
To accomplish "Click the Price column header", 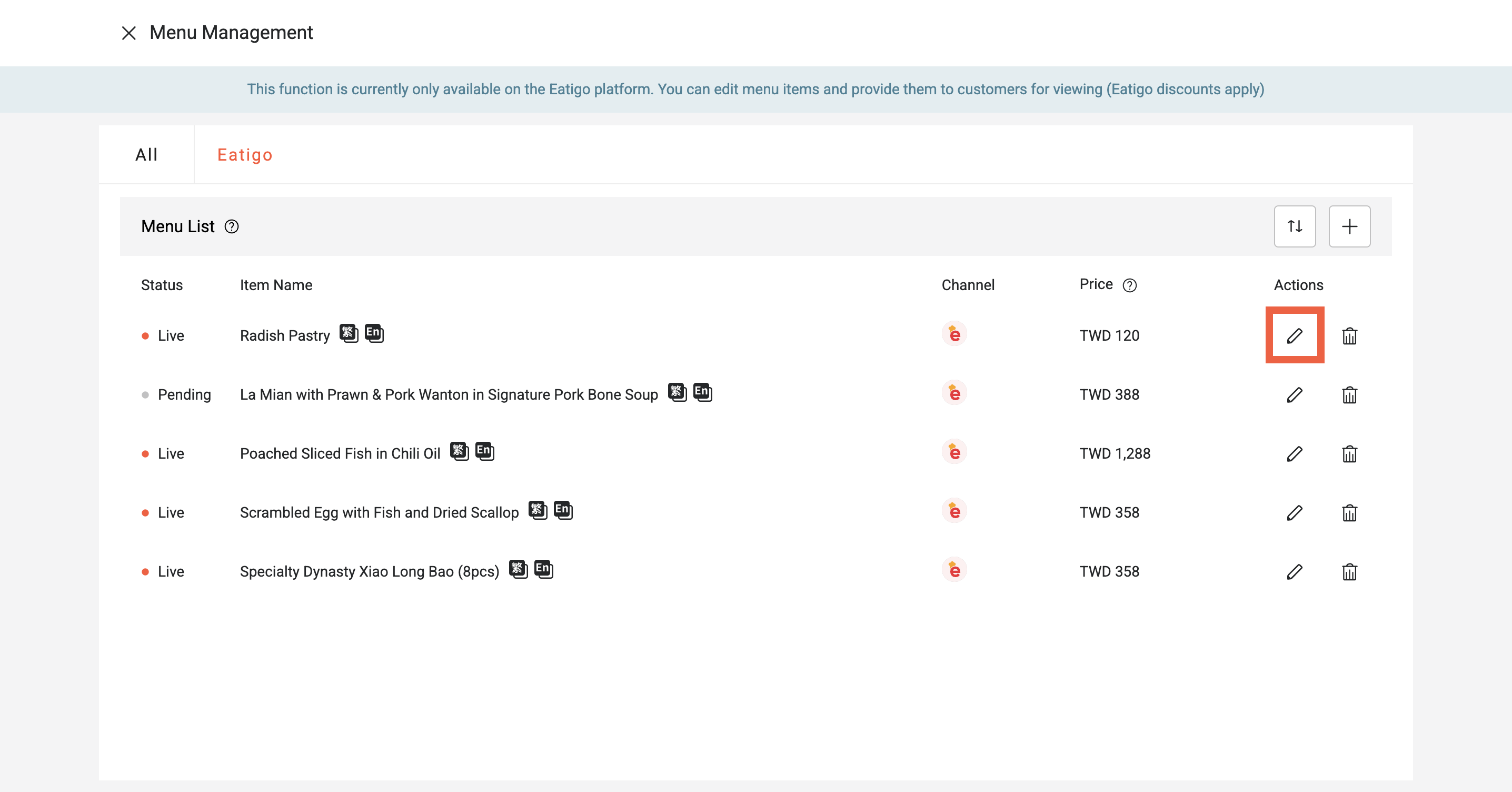I will point(1096,285).
